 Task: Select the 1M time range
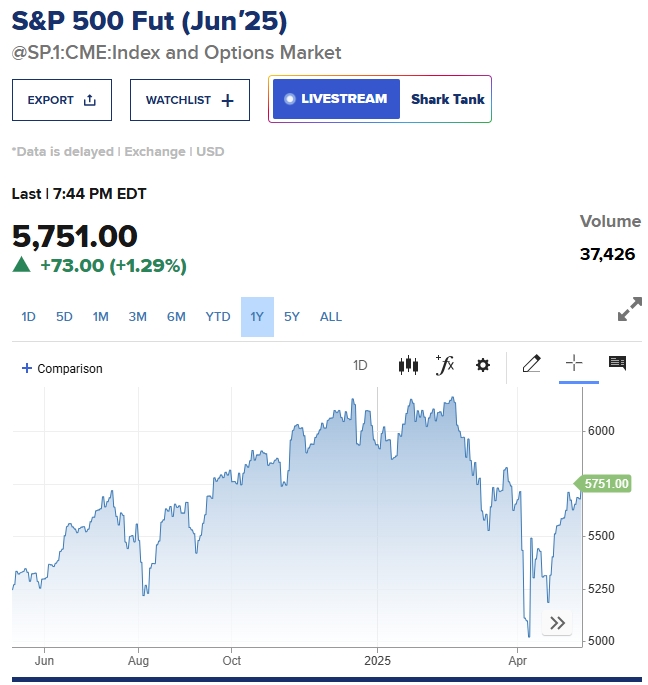coord(100,317)
